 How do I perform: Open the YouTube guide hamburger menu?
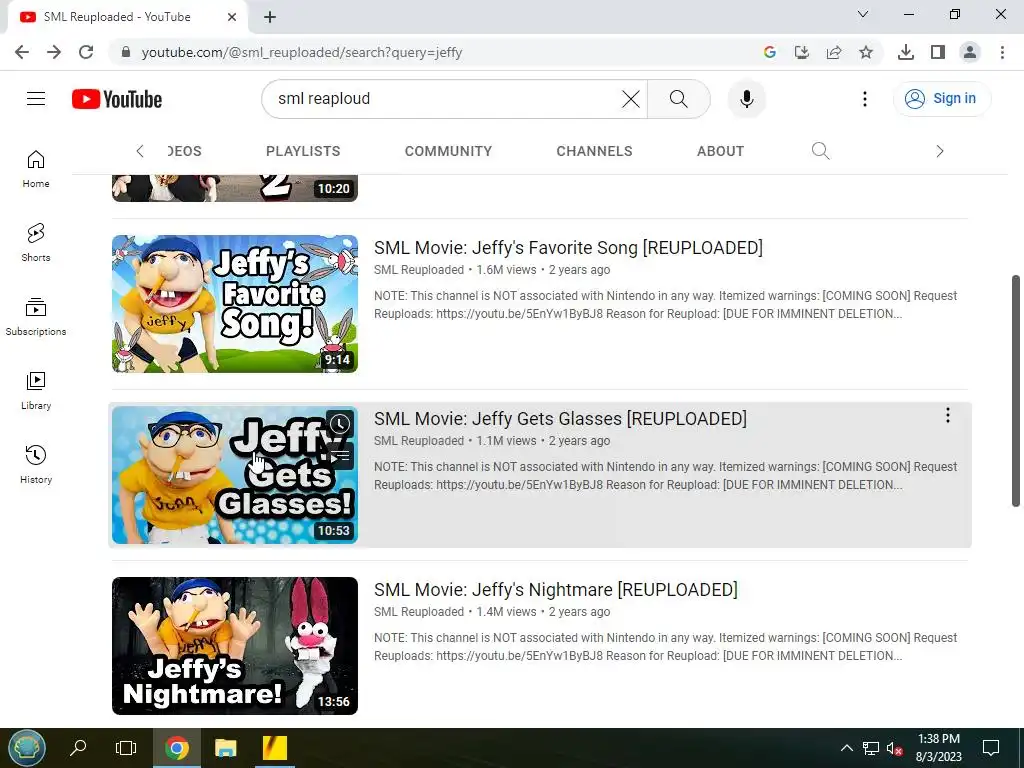coord(36,99)
